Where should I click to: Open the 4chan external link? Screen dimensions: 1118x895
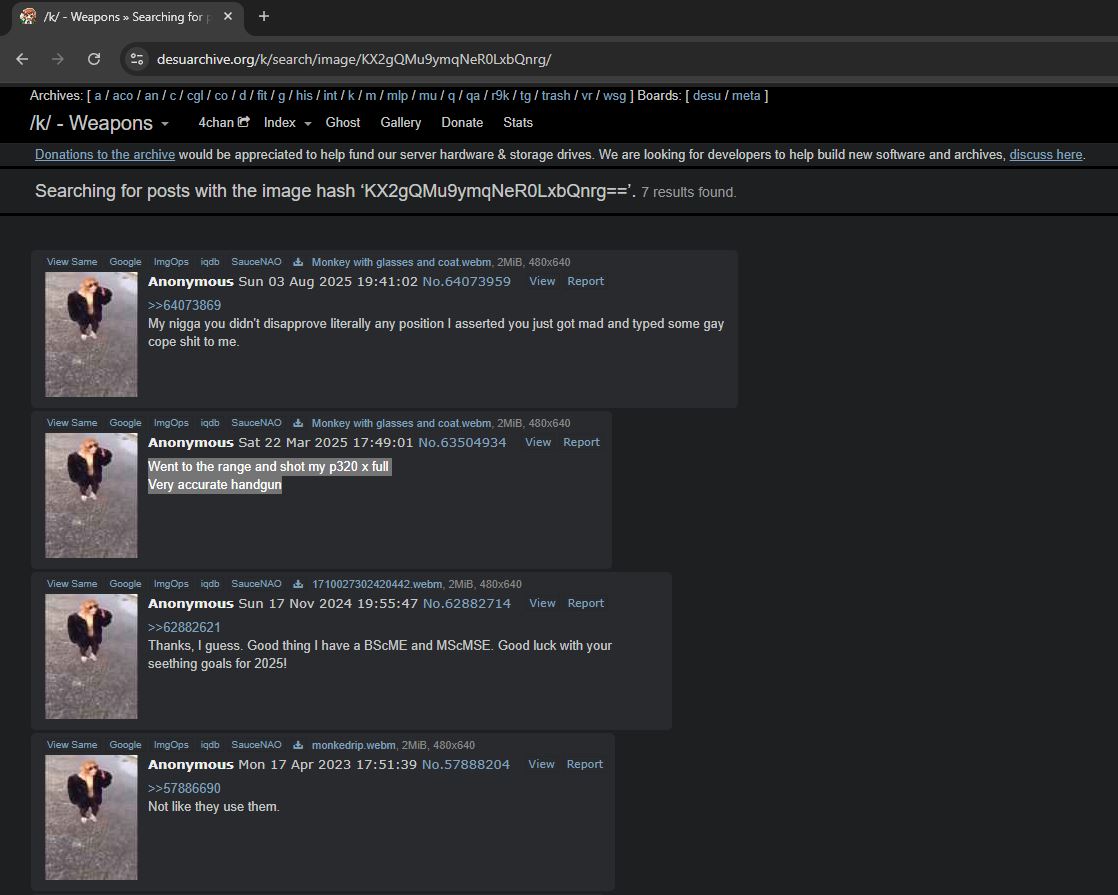(223, 123)
